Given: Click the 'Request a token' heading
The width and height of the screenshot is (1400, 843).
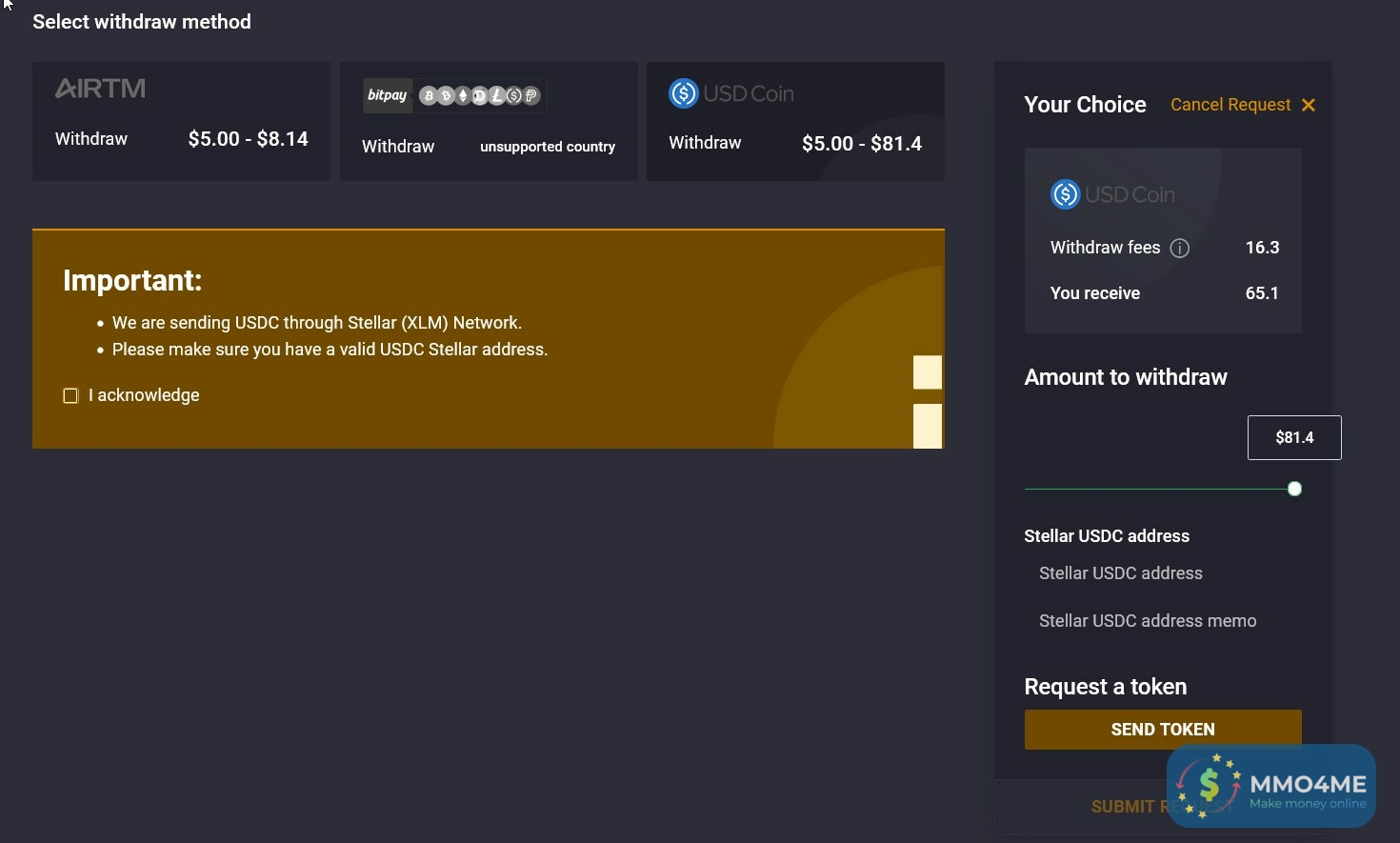Looking at the screenshot, I should [x=1106, y=687].
